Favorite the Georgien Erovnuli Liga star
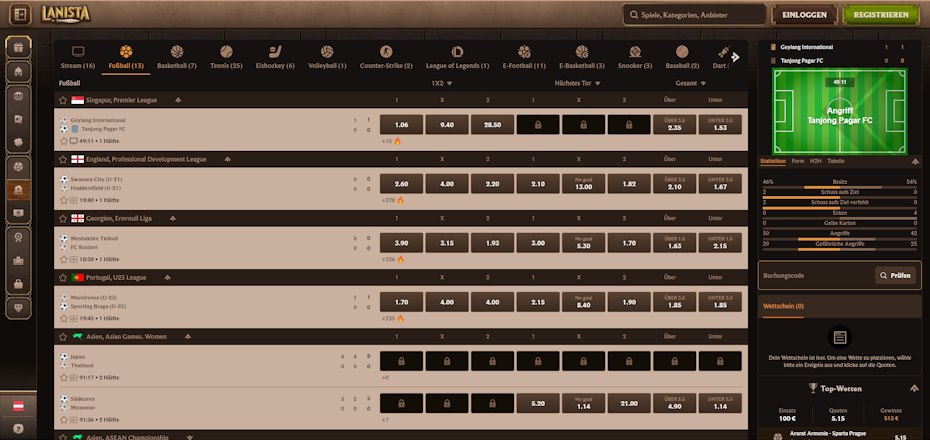The image size is (930, 440). coord(63,218)
